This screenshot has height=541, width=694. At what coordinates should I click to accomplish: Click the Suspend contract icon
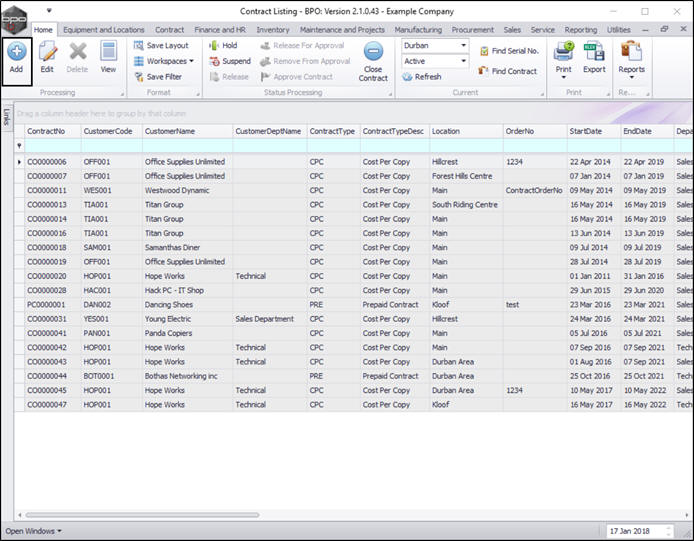215,61
